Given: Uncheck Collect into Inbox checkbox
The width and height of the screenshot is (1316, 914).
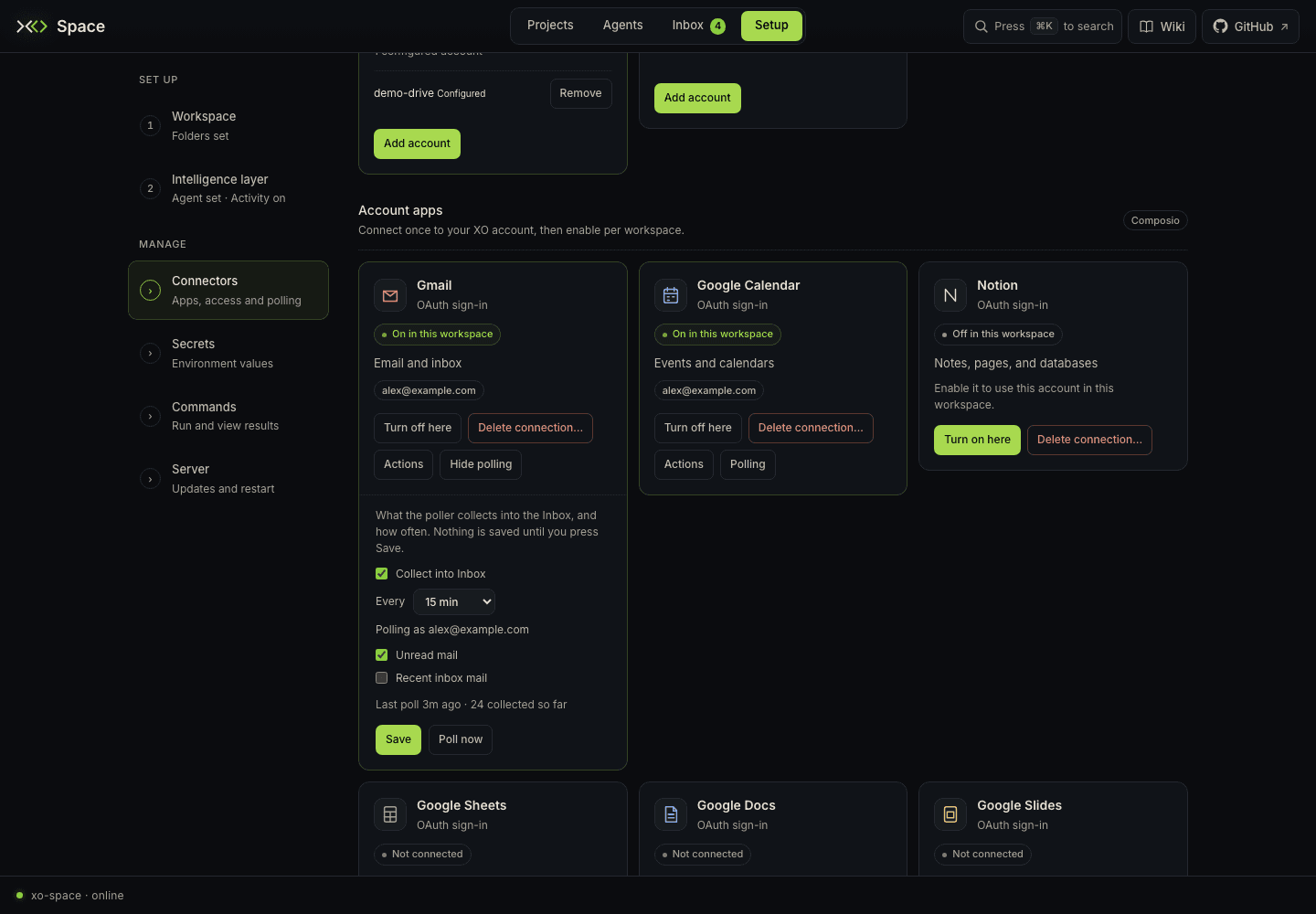Looking at the screenshot, I should coord(382,574).
